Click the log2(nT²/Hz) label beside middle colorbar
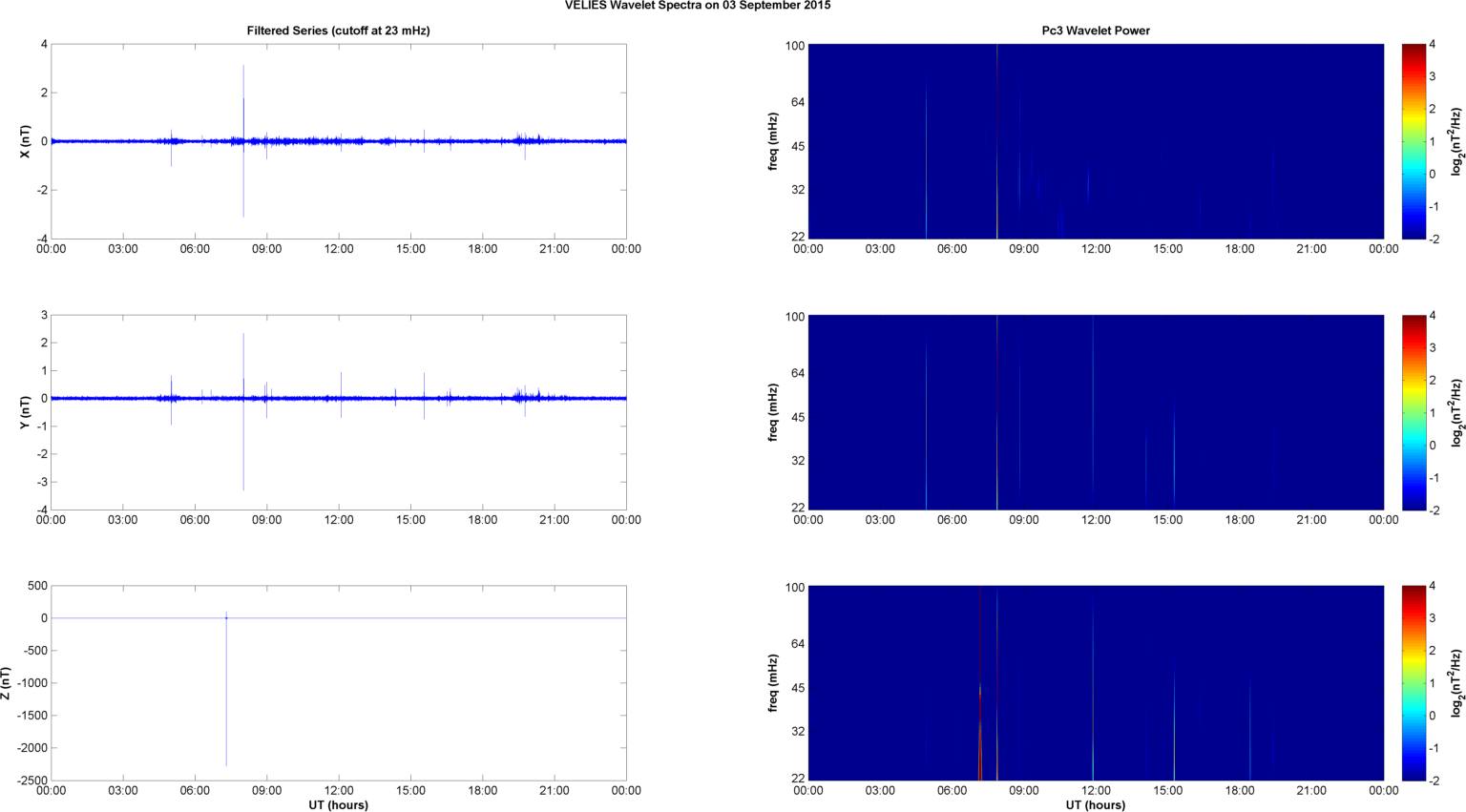 coord(1456,412)
